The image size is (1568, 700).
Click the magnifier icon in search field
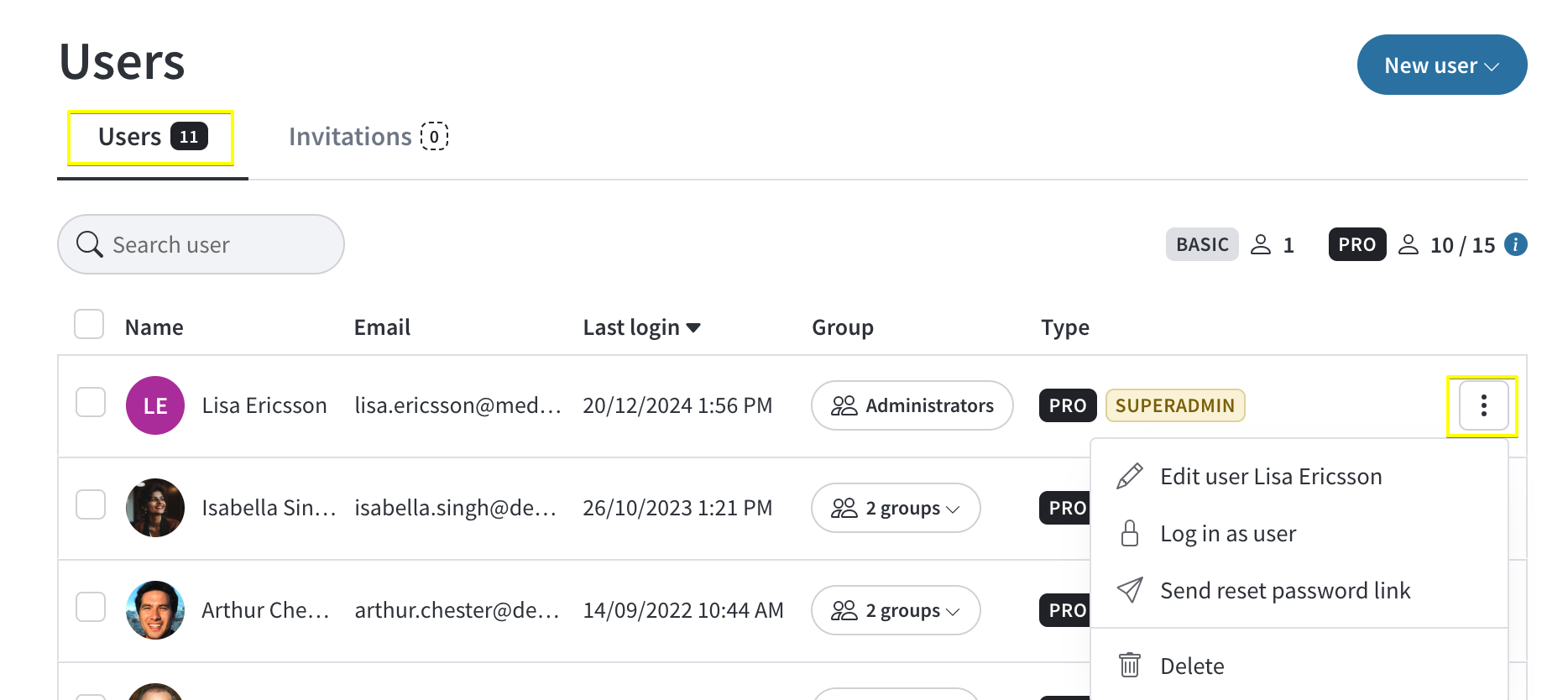pyautogui.click(x=89, y=244)
